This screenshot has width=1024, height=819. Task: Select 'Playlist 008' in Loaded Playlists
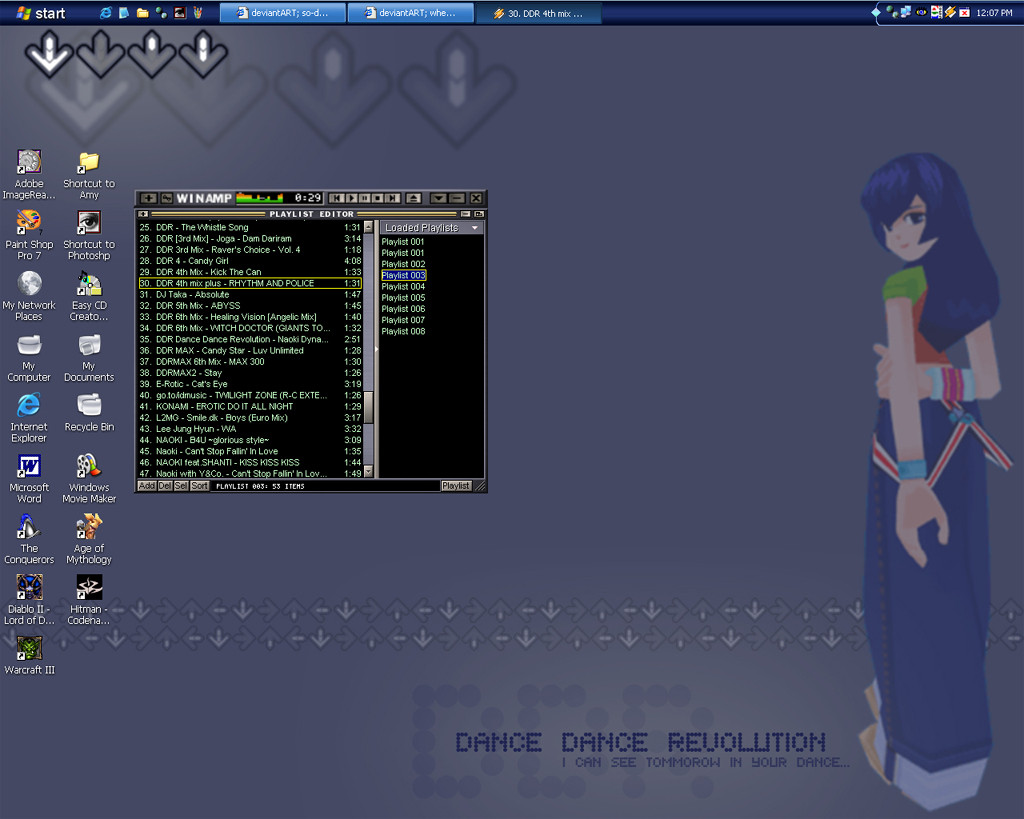(x=403, y=331)
